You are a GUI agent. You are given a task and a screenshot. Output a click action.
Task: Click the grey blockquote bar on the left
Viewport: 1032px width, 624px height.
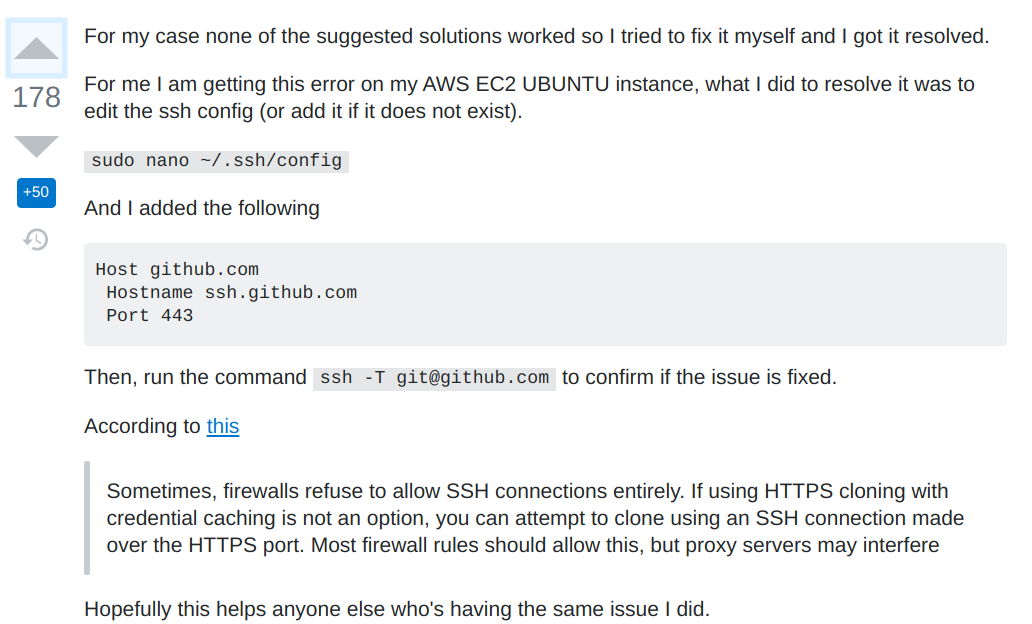pyautogui.click(x=87, y=518)
